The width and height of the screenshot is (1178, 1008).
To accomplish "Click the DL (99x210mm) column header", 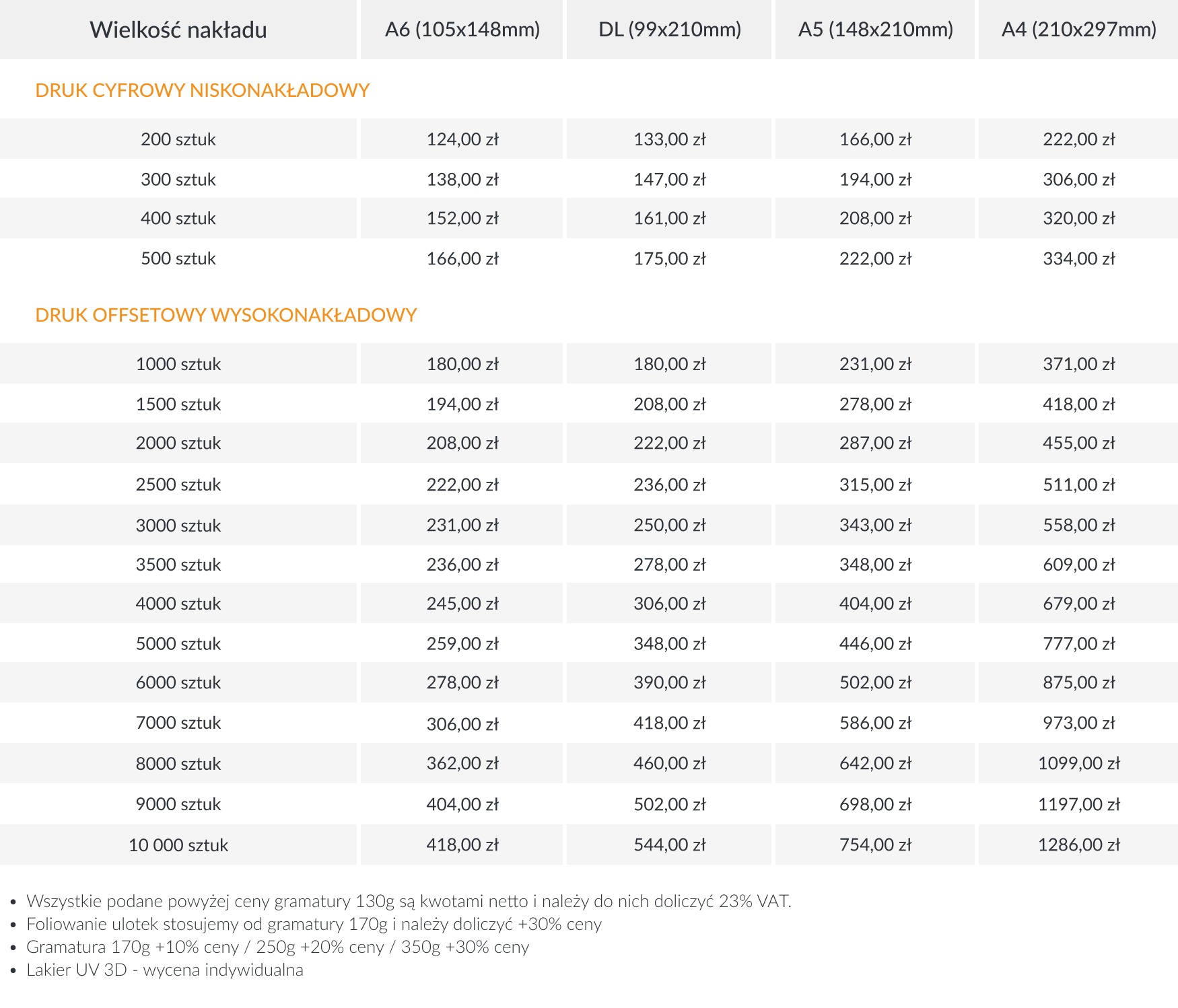I will [670, 30].
